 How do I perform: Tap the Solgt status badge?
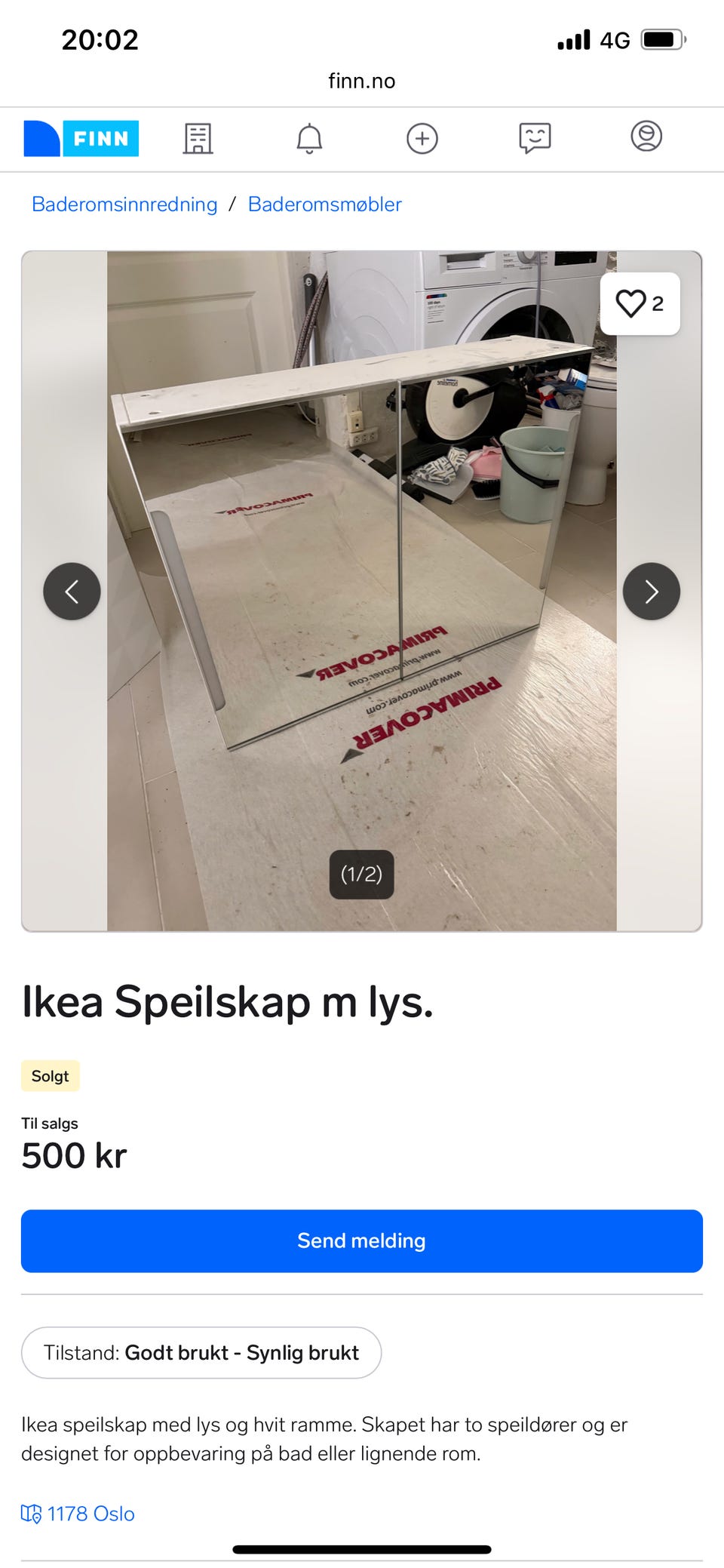coord(50,1076)
